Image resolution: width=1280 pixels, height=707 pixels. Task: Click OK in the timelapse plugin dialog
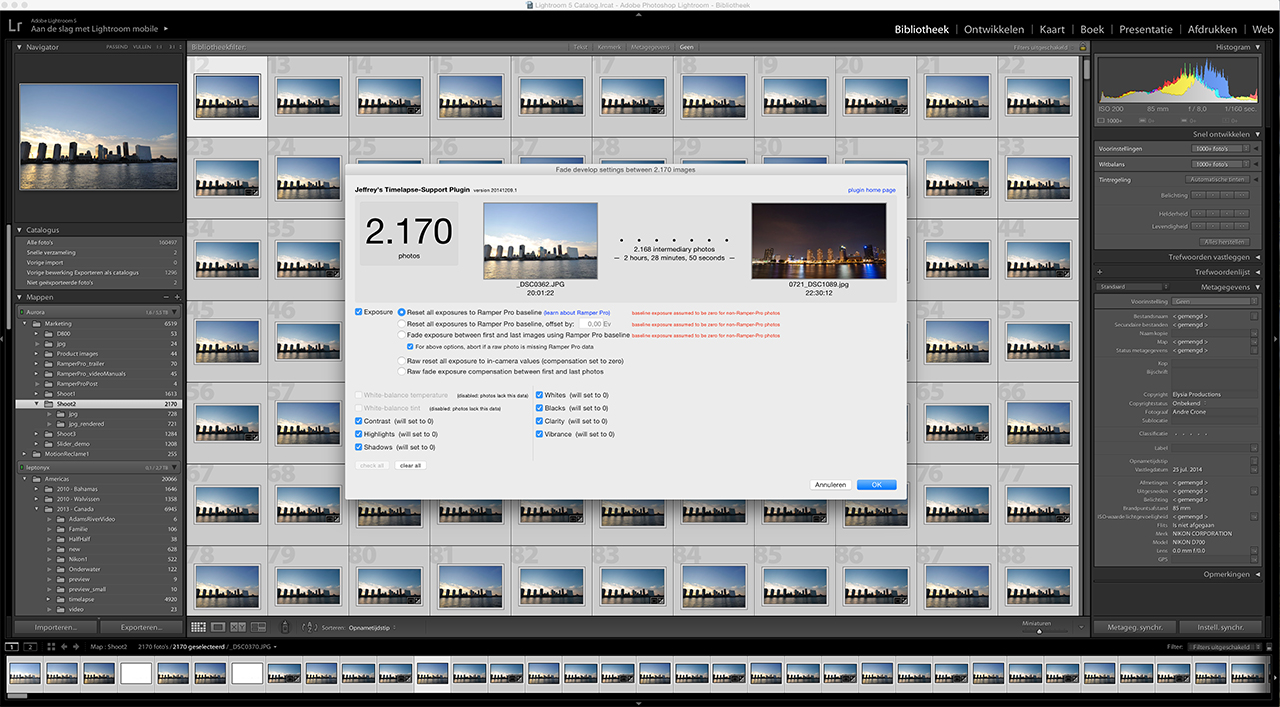tap(876, 485)
